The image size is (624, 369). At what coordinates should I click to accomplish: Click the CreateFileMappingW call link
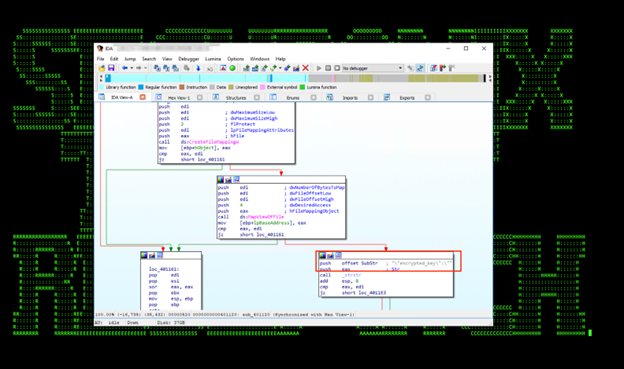214,142
